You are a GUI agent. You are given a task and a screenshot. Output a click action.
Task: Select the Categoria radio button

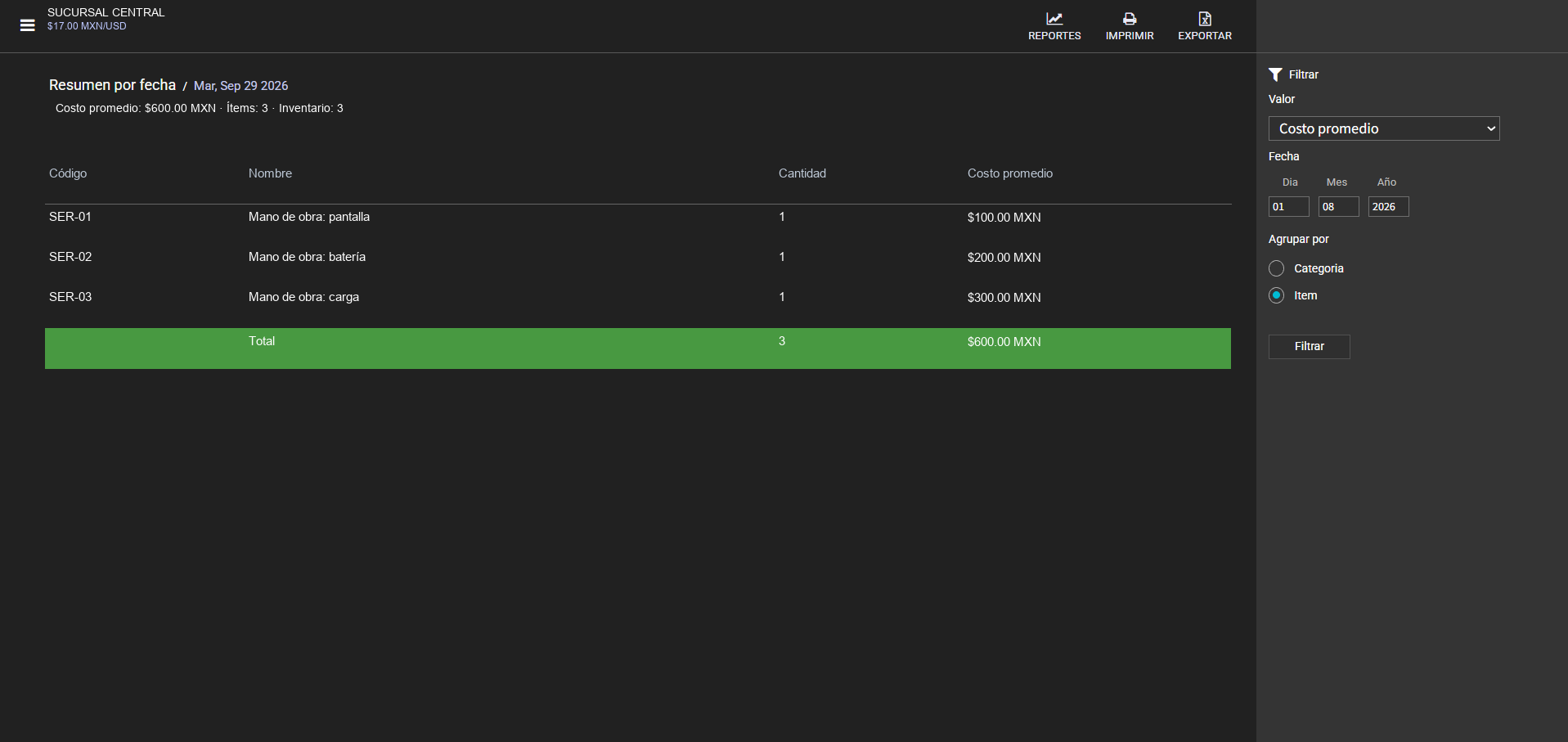(1276, 268)
